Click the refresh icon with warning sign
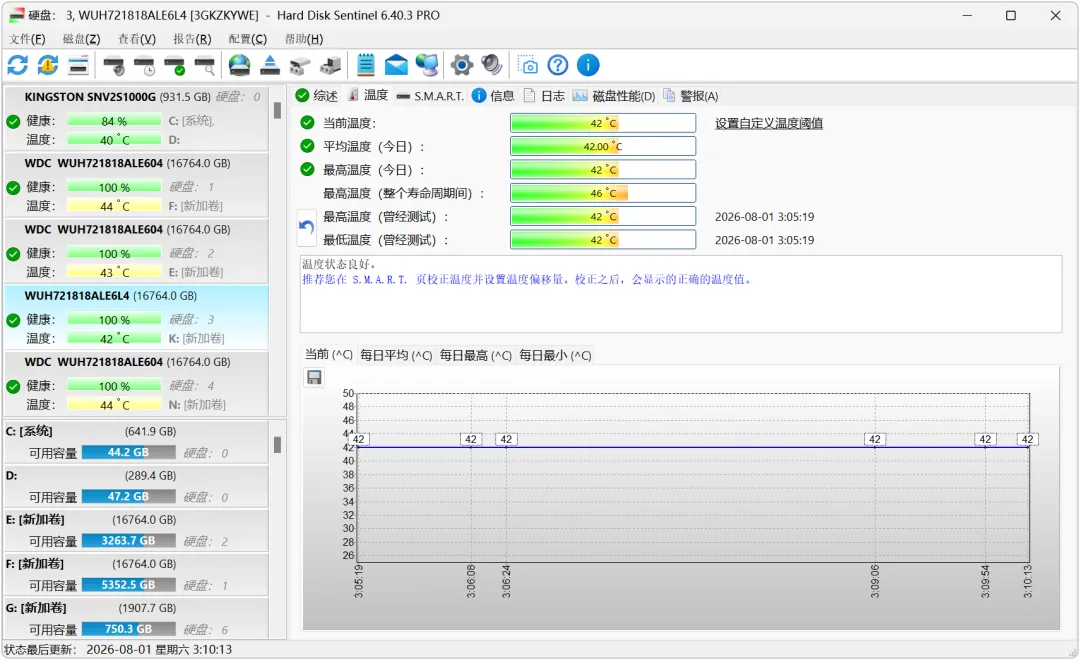The image size is (1080, 660). click(x=48, y=65)
